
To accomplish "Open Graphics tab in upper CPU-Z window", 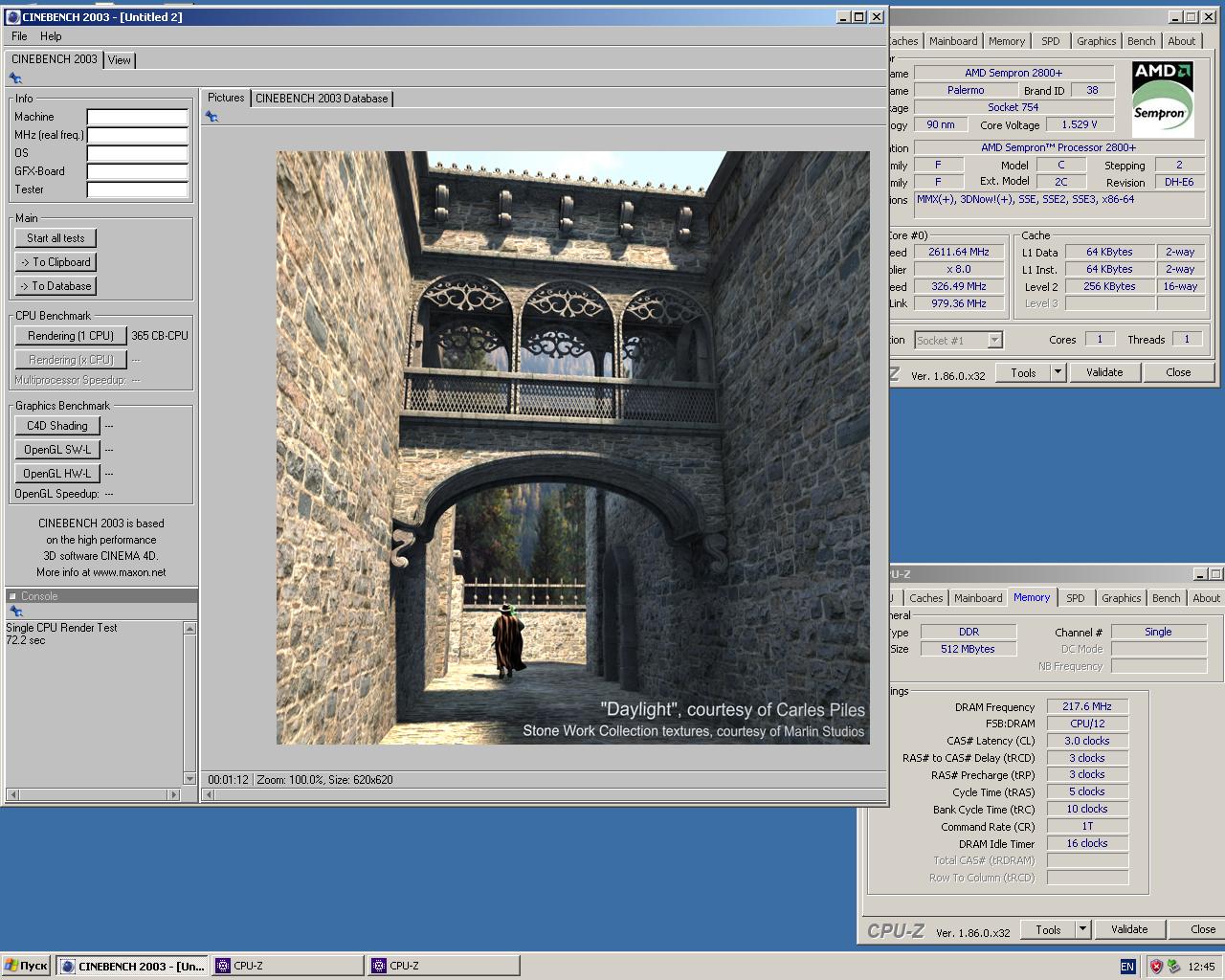I will click(x=1097, y=41).
